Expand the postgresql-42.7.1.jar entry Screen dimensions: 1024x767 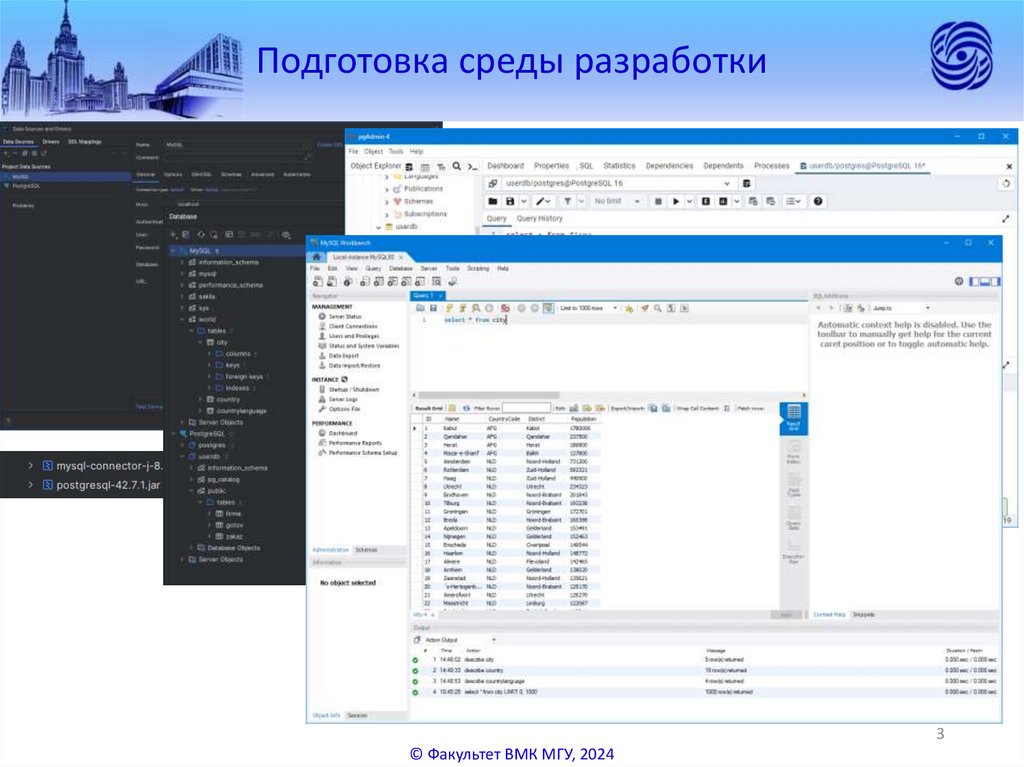pos(30,485)
